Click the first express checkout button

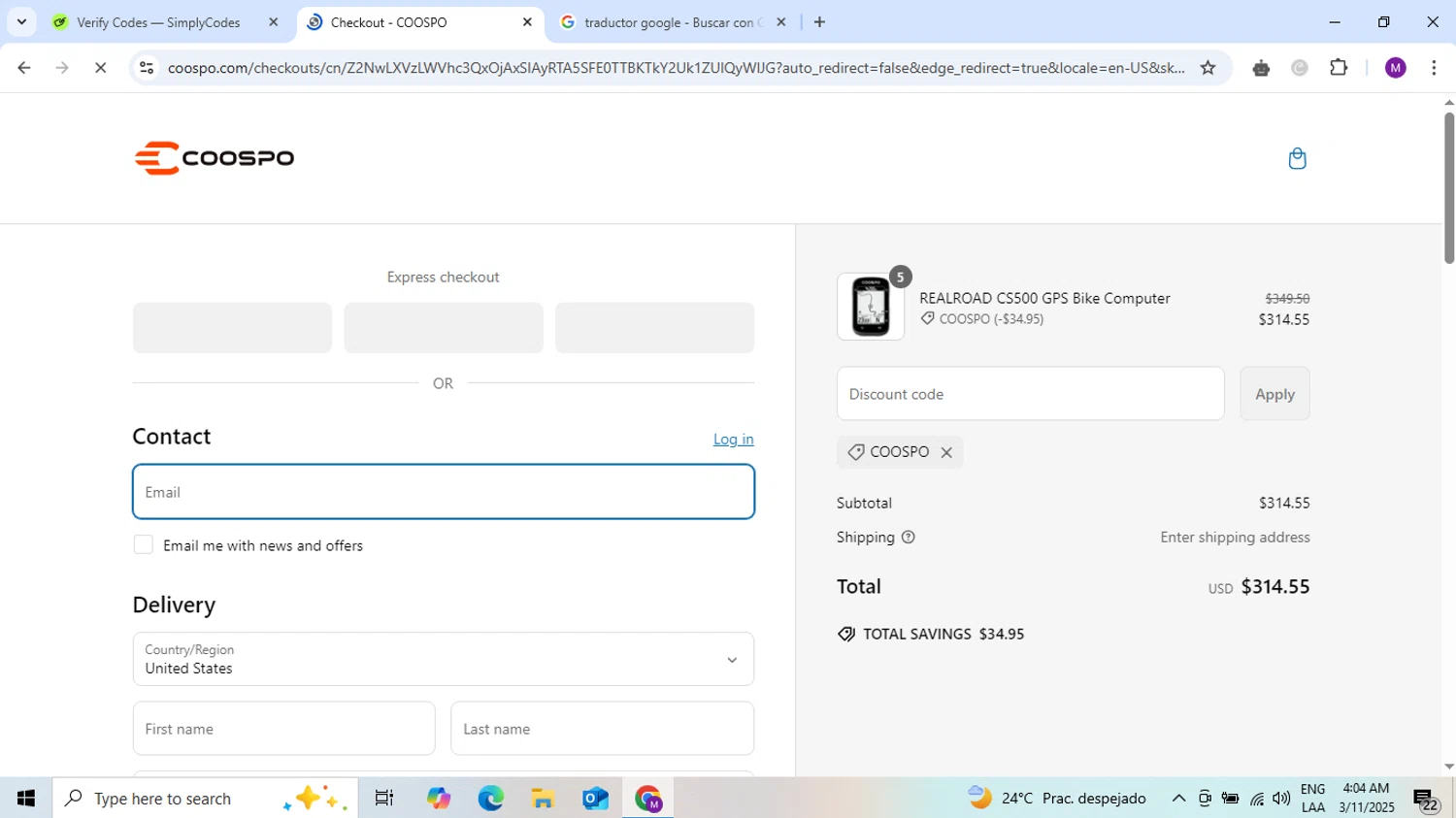coord(233,328)
